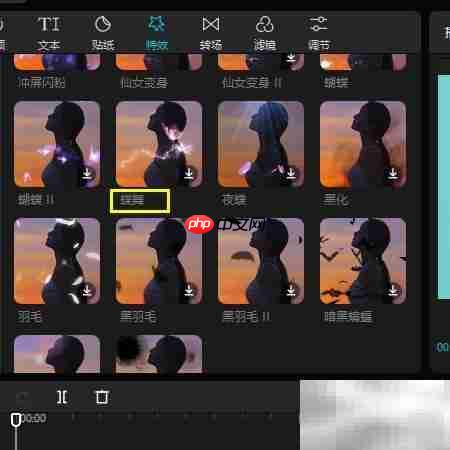
Task: Switch to the 贴纸 stickers tab
Action: click(x=103, y=33)
